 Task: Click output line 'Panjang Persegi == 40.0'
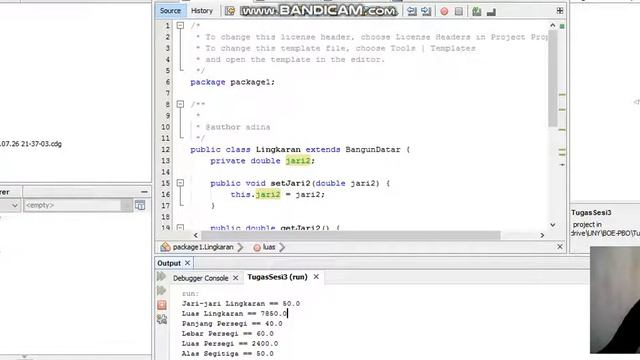coord(232,324)
